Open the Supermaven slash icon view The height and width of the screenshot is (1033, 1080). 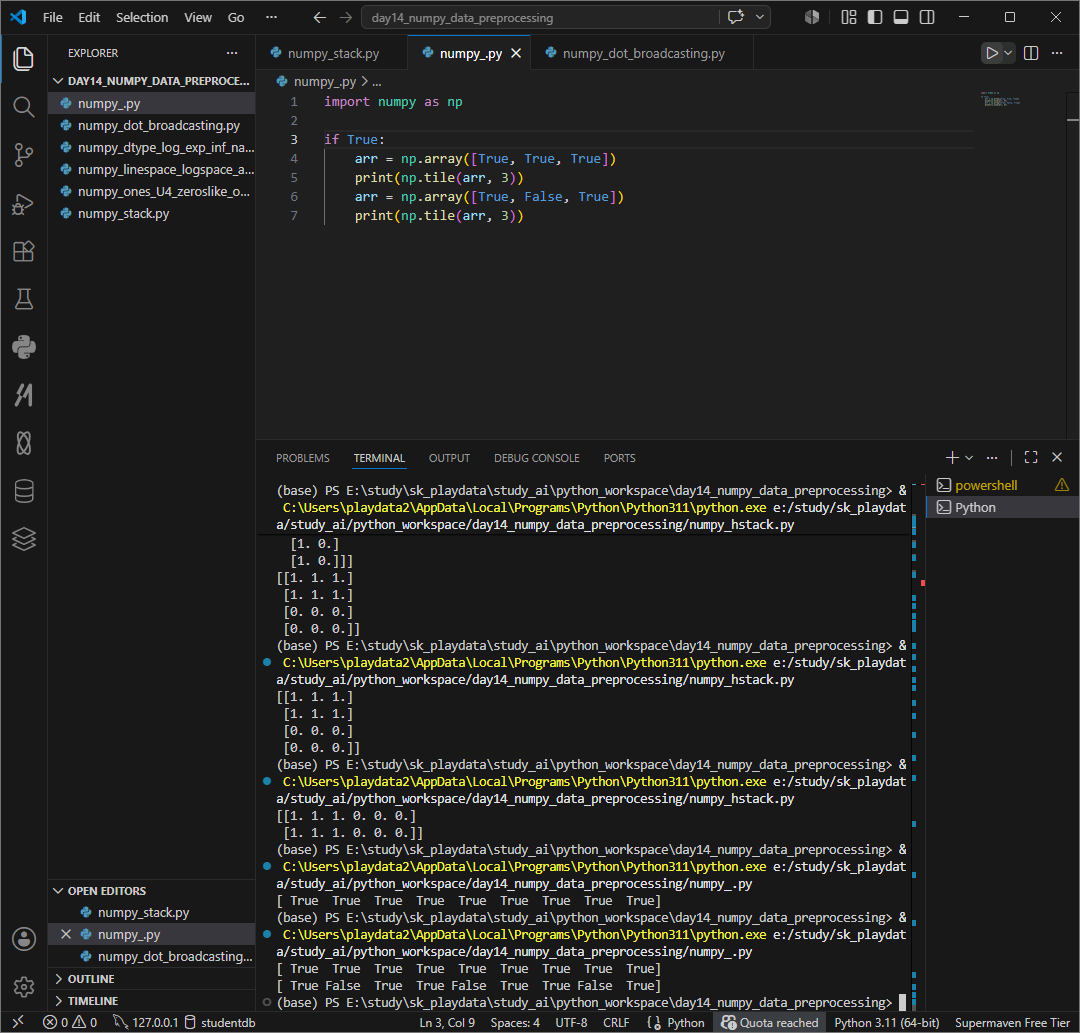click(23, 395)
